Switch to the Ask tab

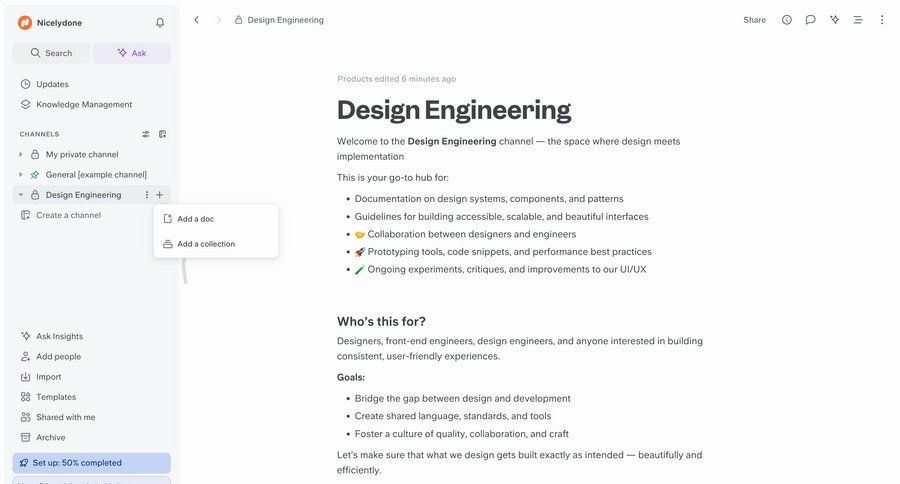pos(131,53)
